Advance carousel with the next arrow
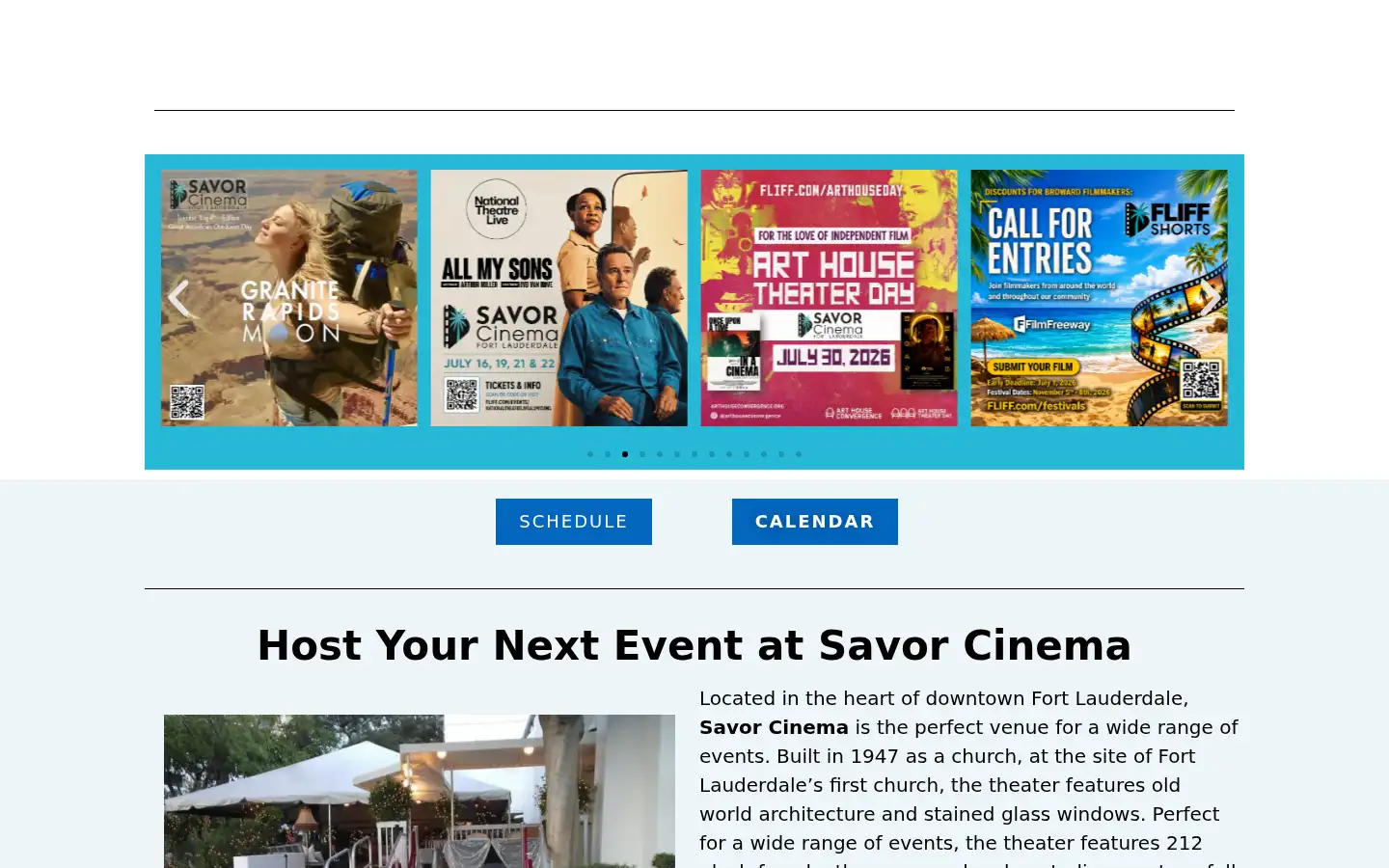The image size is (1389, 868). point(1210,298)
